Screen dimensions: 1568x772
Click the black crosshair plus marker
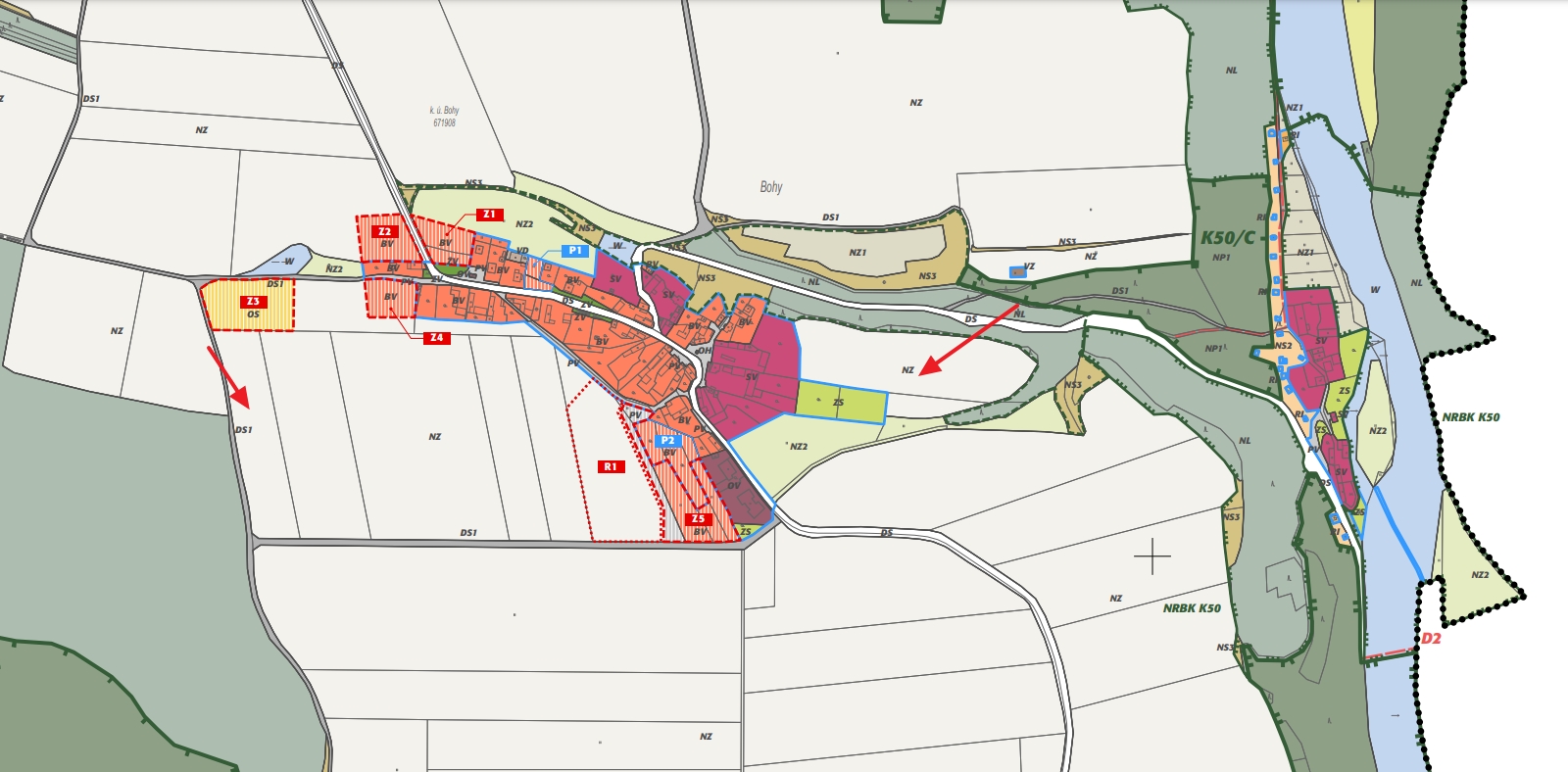1152,556
